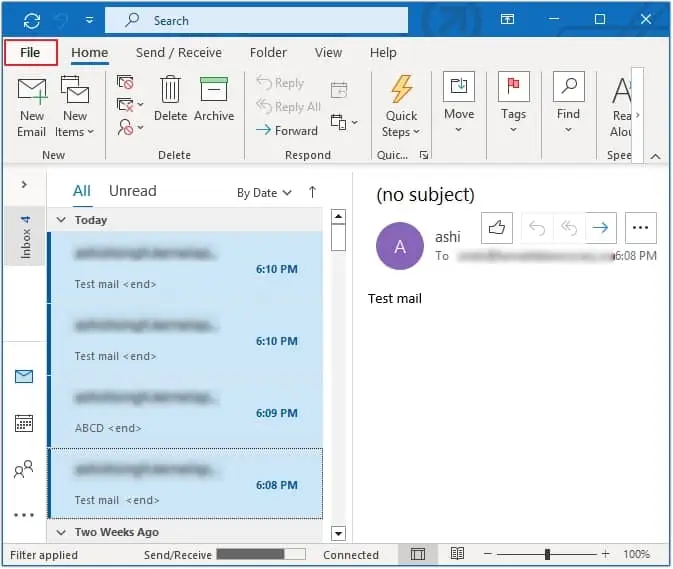Open the Junk dropdown icon
The height and width of the screenshot is (569, 673).
(x=130, y=127)
